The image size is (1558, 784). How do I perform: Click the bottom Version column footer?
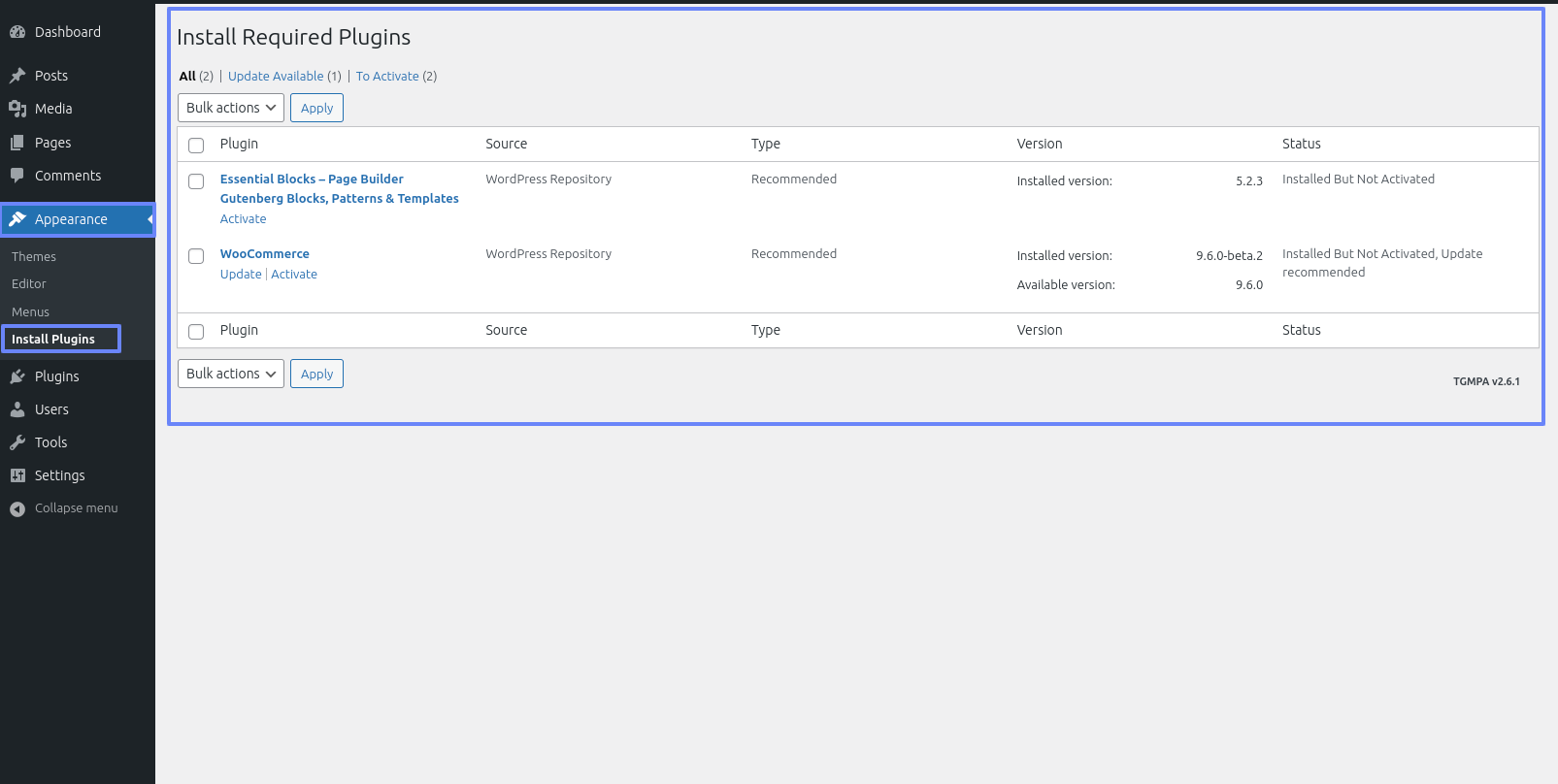point(1040,330)
